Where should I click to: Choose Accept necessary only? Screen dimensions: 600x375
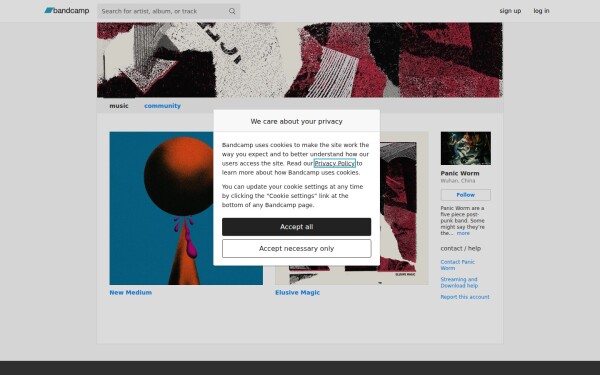click(297, 249)
